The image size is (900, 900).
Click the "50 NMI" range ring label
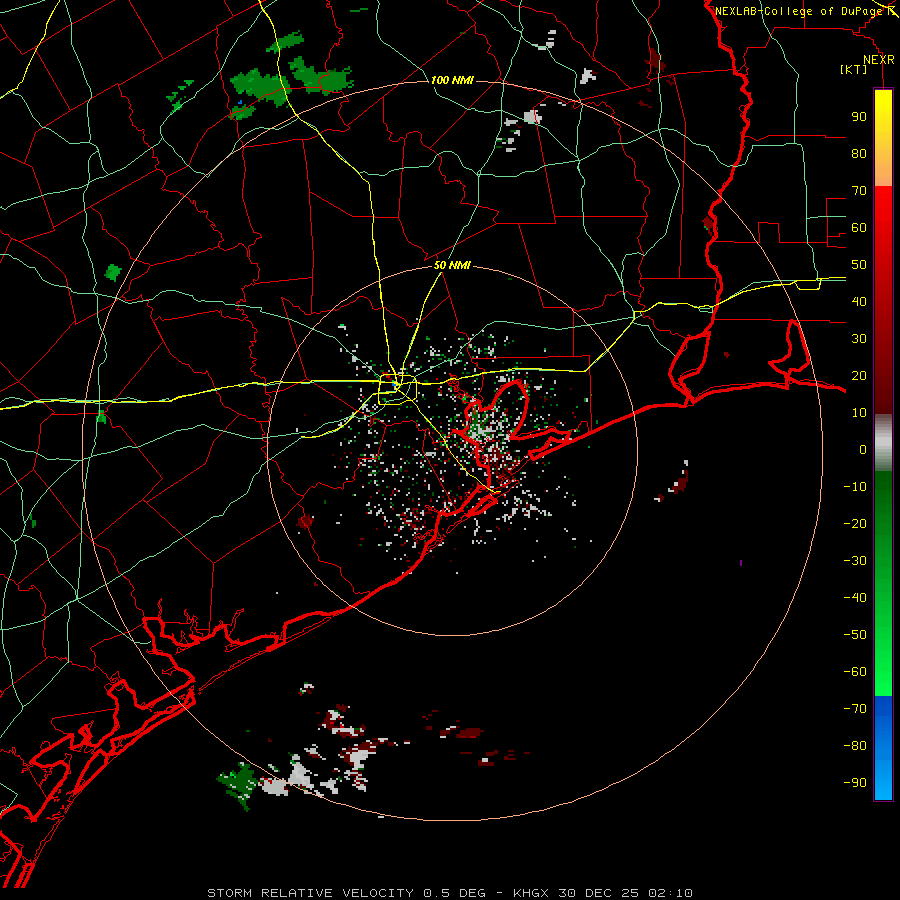pyautogui.click(x=452, y=265)
